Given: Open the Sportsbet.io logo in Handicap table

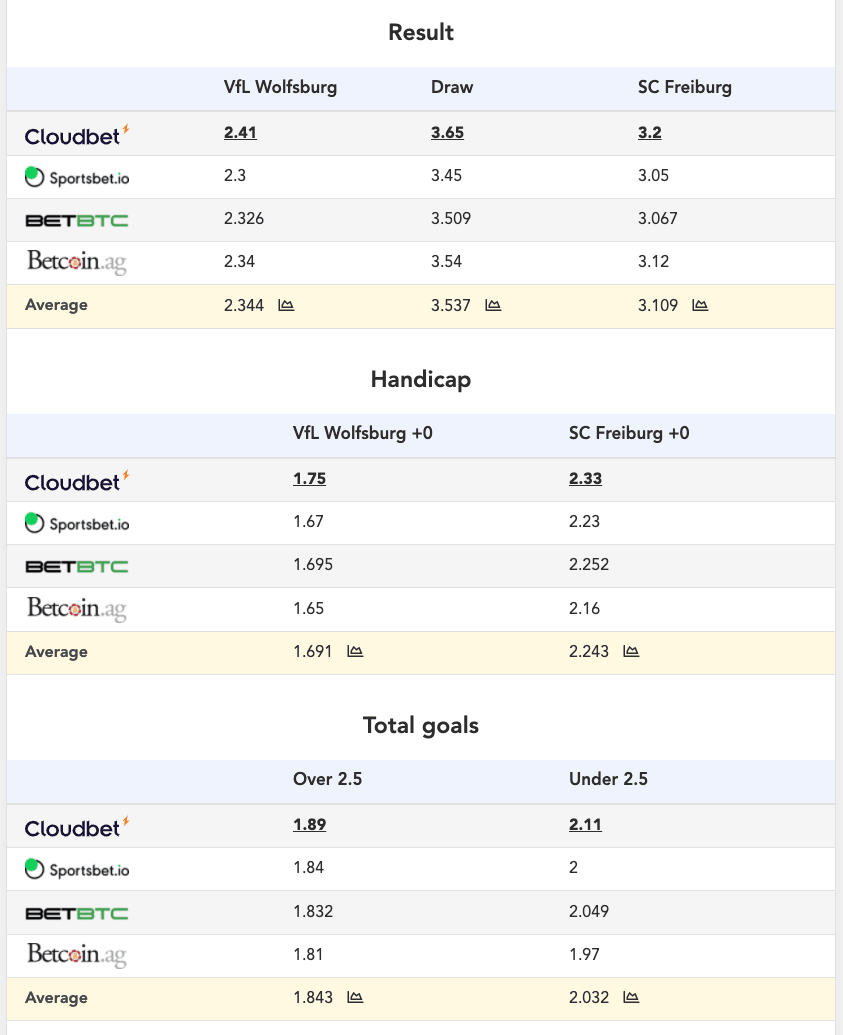Looking at the screenshot, I should pyautogui.click(x=77, y=522).
